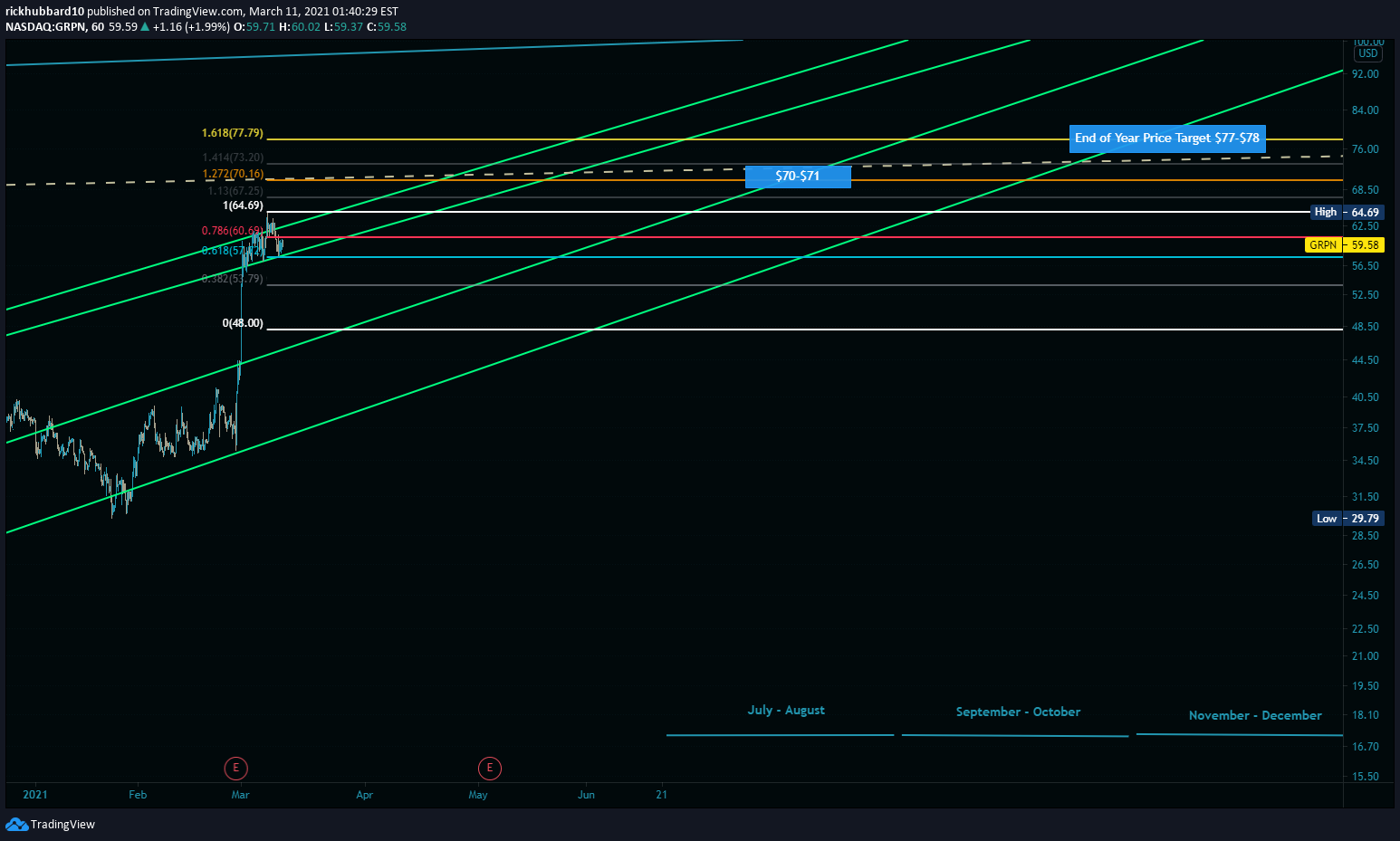Click the 15.50 price axis value

pyautogui.click(x=1366, y=777)
